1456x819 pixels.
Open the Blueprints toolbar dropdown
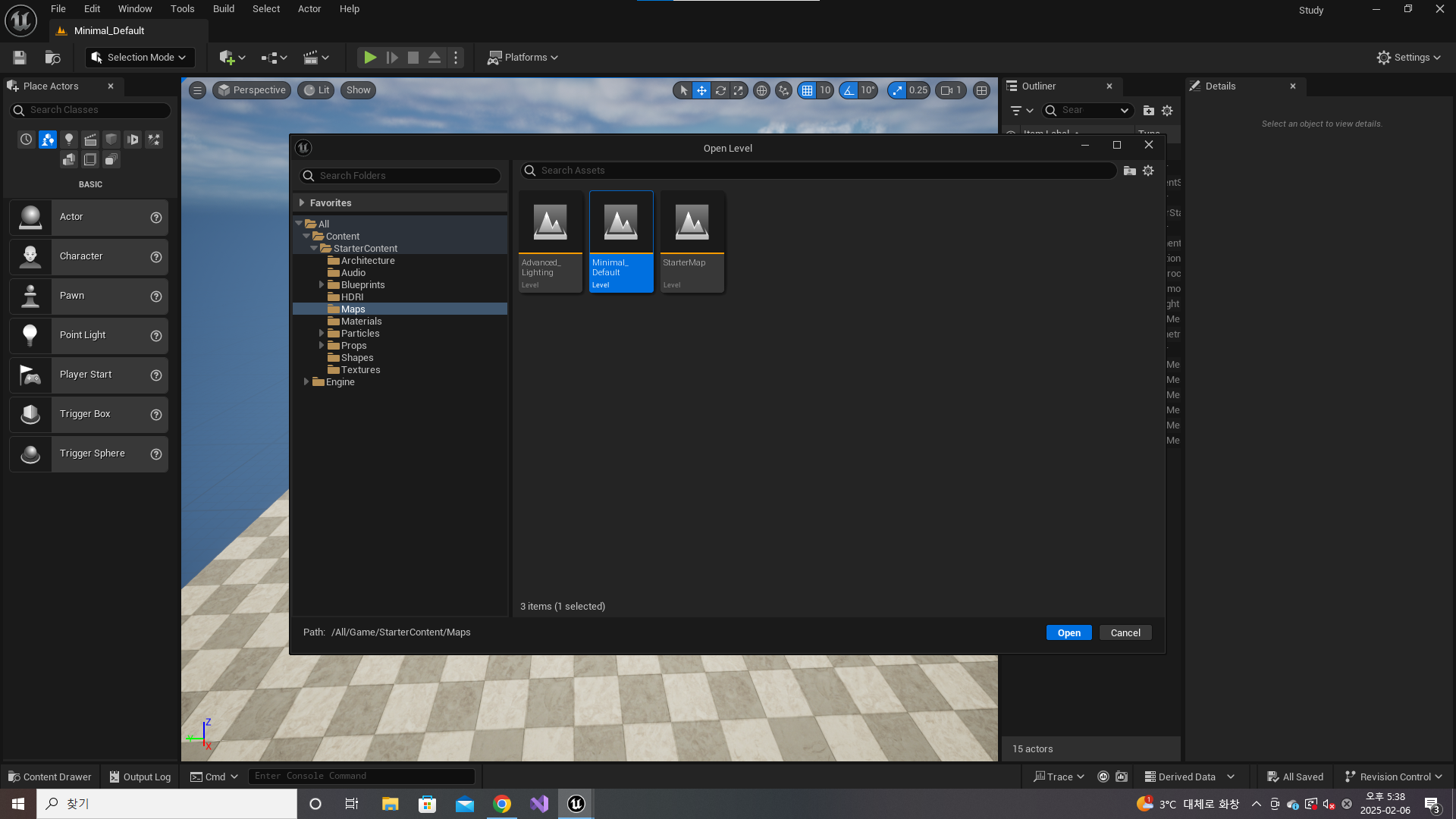tap(274, 58)
